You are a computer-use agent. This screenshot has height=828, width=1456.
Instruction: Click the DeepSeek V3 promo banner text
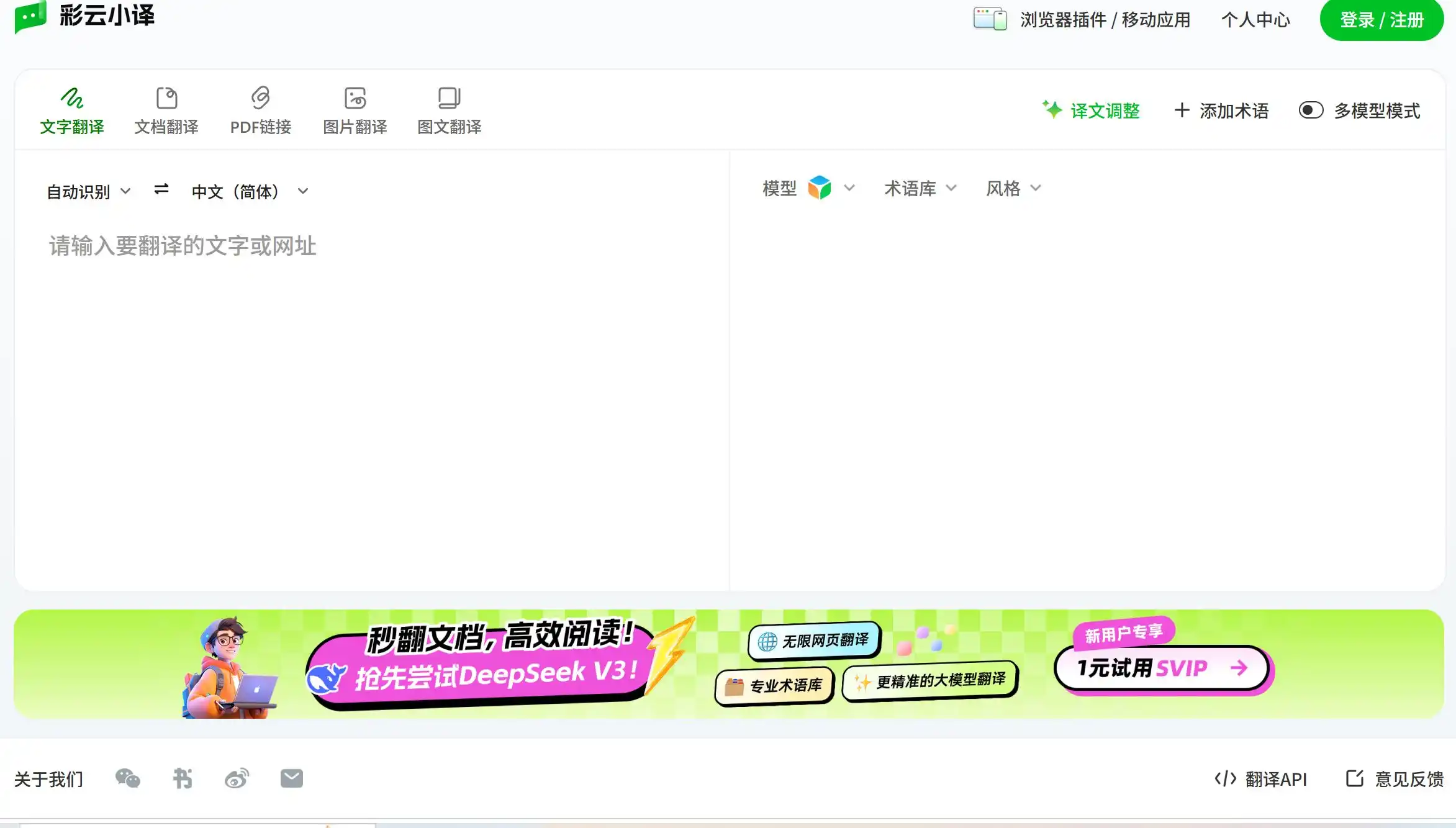pos(495,675)
